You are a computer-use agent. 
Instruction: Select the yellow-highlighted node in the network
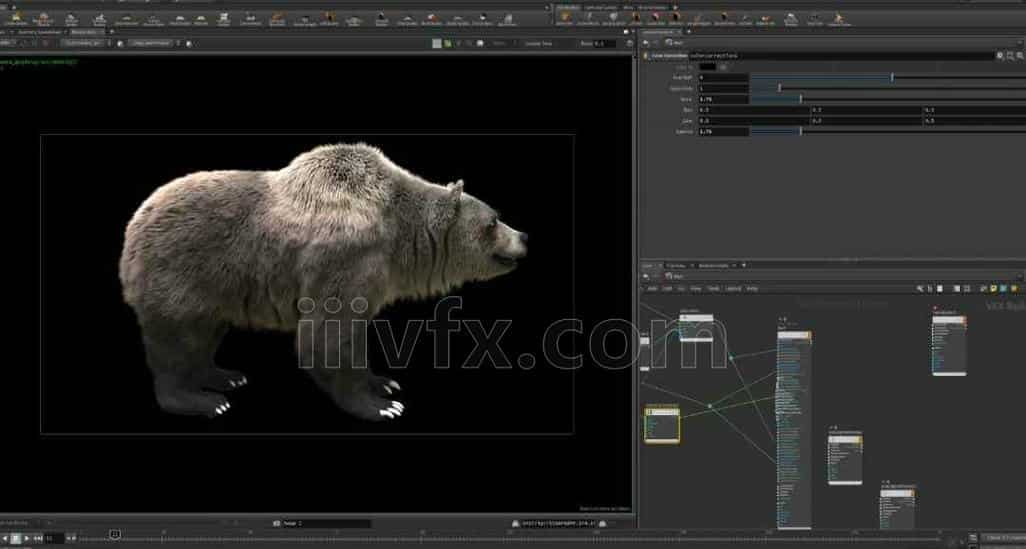(662, 425)
